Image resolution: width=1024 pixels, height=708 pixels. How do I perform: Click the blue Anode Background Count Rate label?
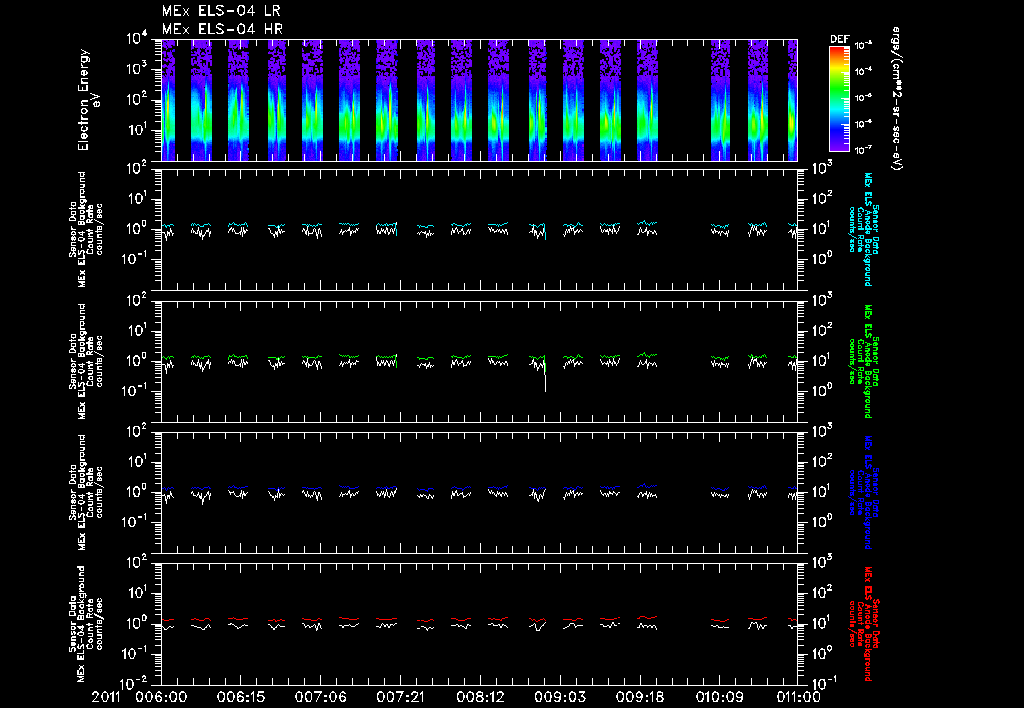pyautogui.click(x=863, y=492)
